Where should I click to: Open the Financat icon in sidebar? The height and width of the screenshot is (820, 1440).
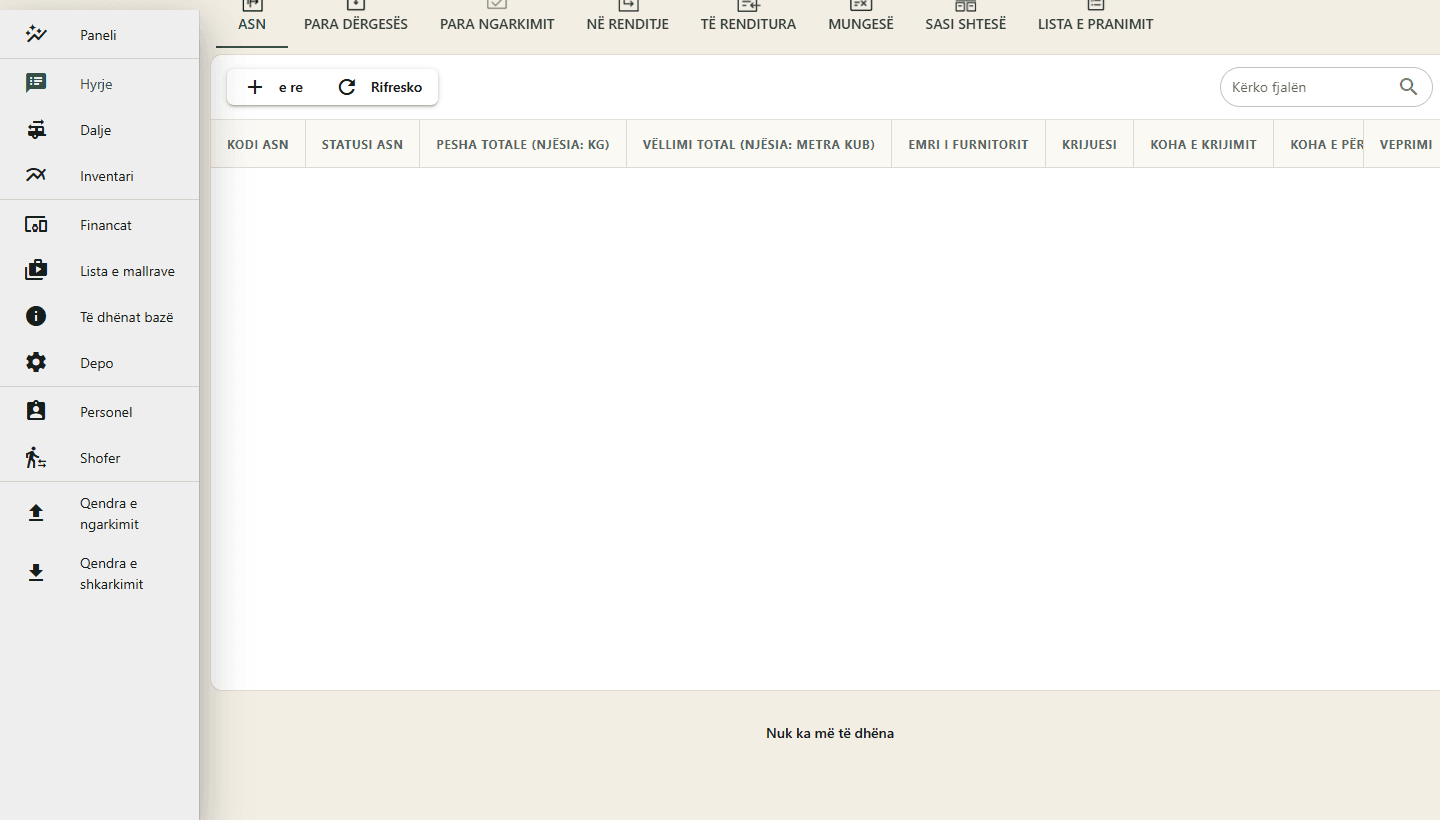click(36, 225)
